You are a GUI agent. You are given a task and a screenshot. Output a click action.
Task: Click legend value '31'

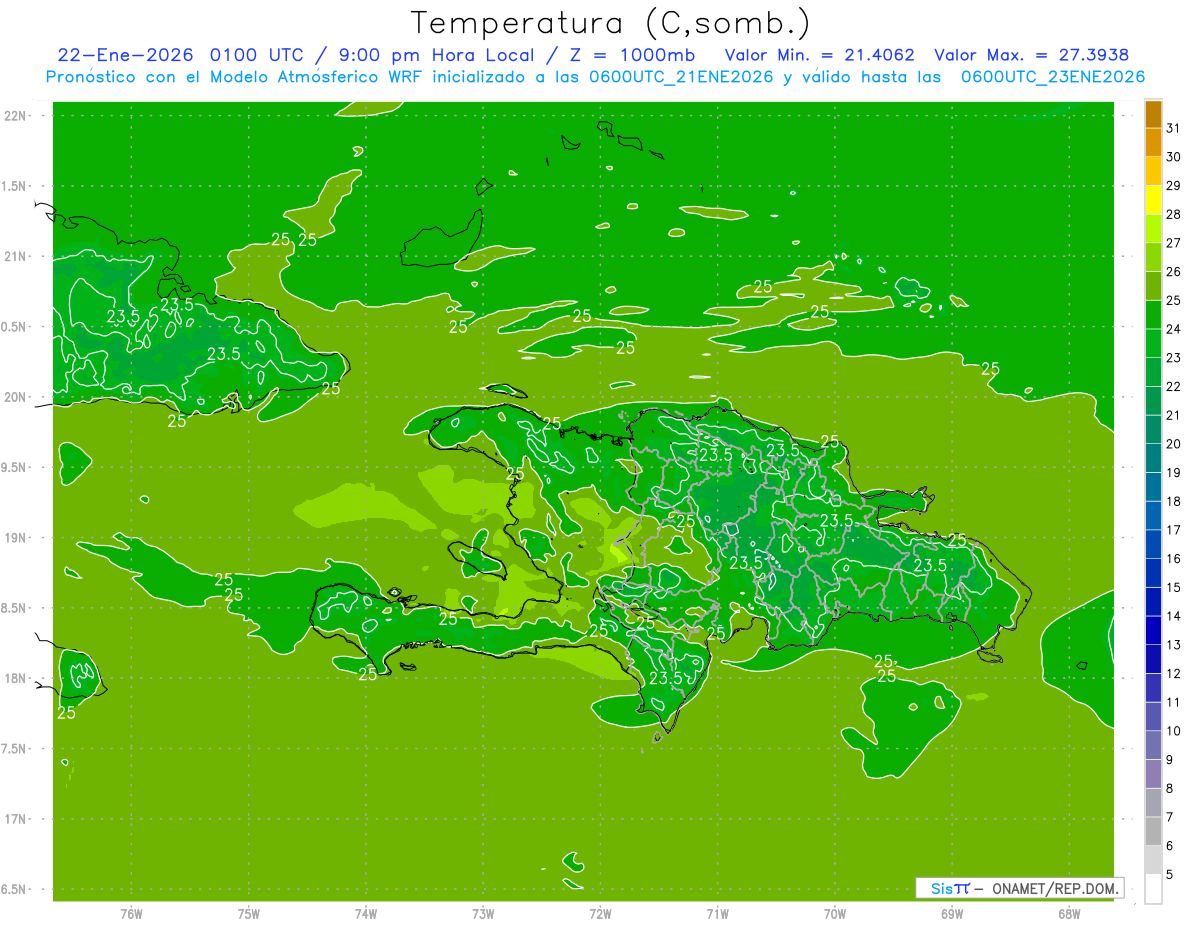pos(1173,128)
